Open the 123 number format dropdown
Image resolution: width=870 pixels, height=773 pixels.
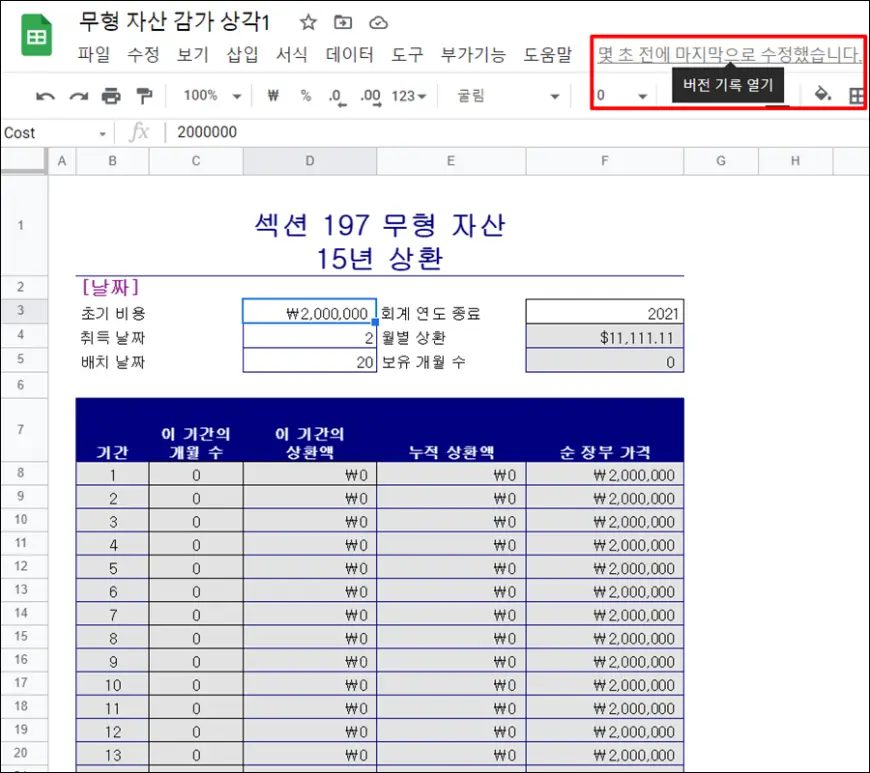(409, 96)
